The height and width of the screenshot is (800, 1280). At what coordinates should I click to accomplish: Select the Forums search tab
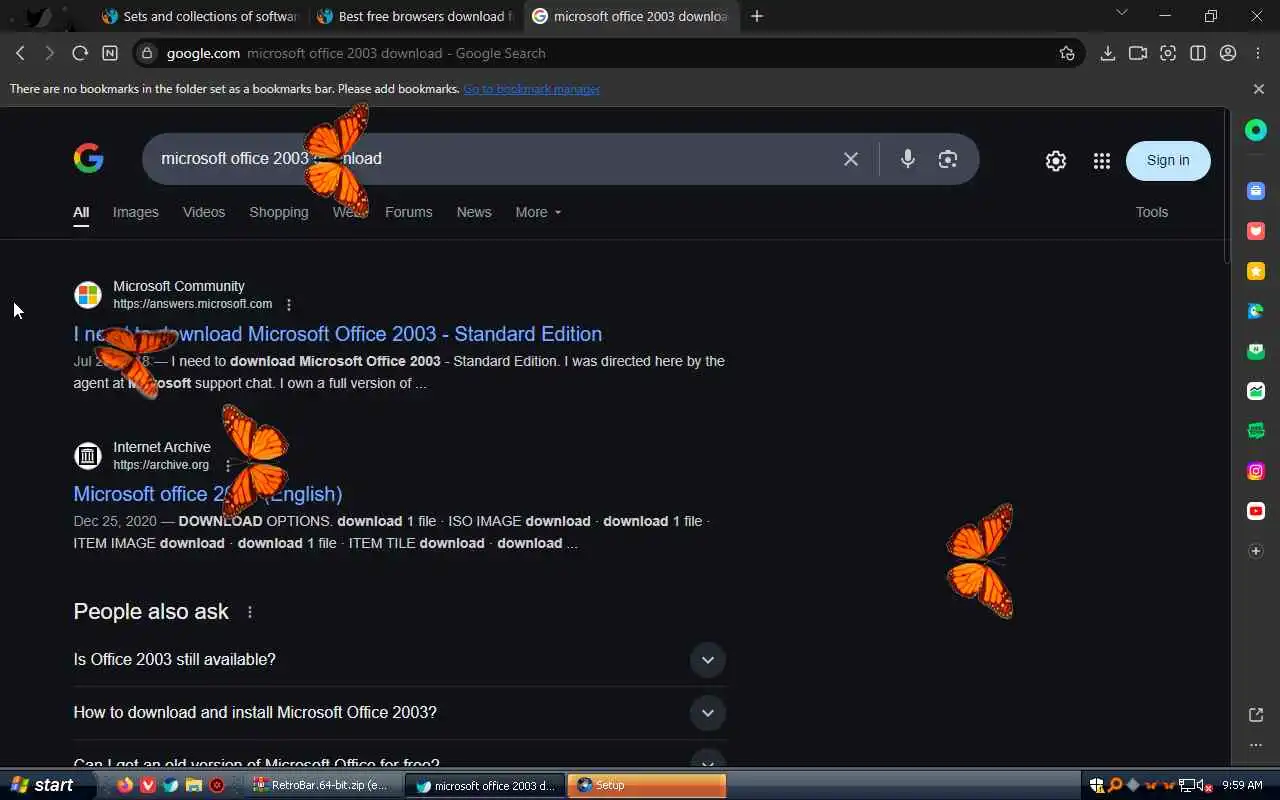[409, 212]
